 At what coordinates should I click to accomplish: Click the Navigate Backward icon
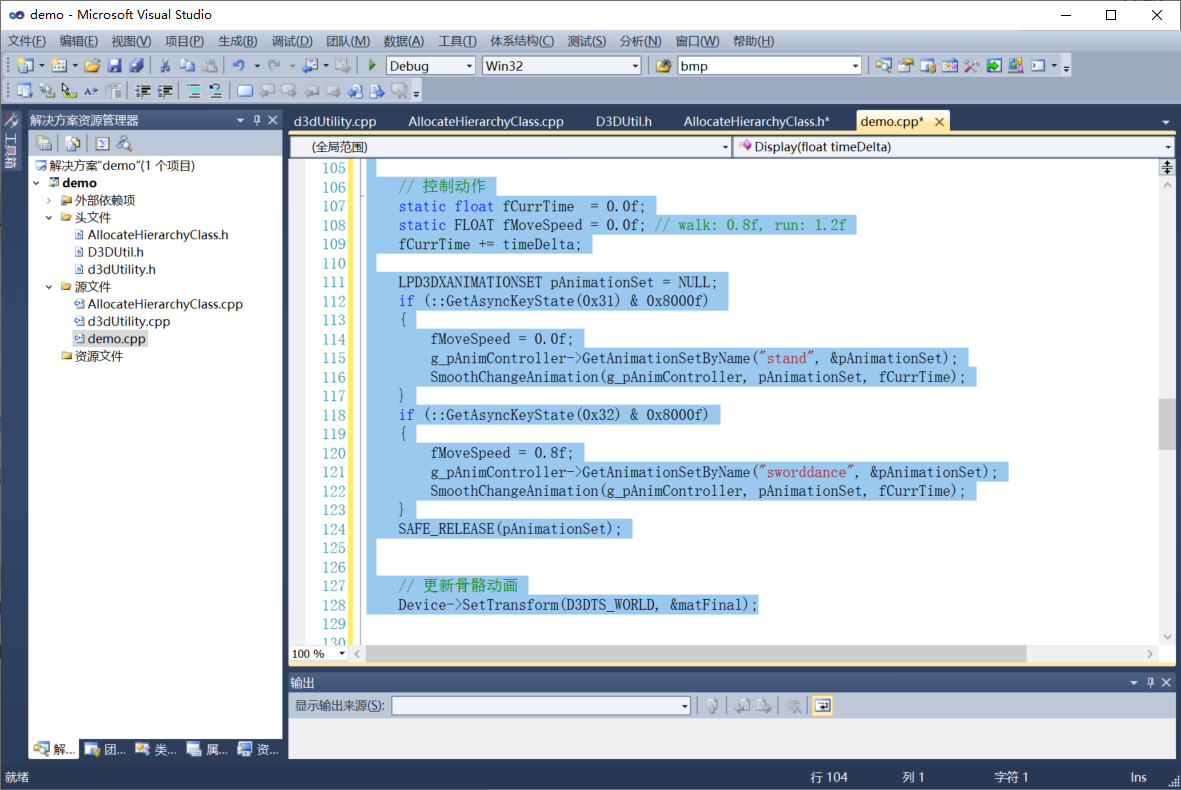coord(310,66)
